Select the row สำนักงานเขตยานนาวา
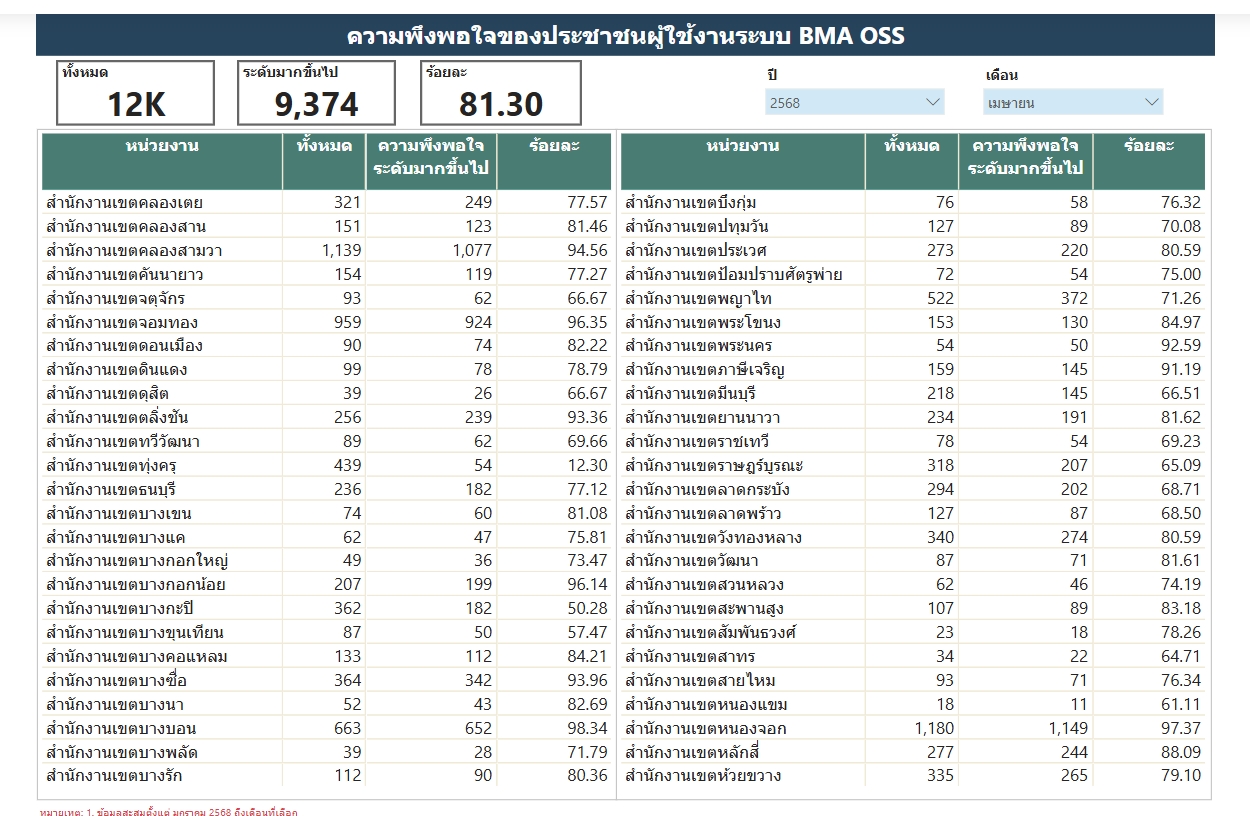This screenshot has height=816, width=1250. click(913, 417)
